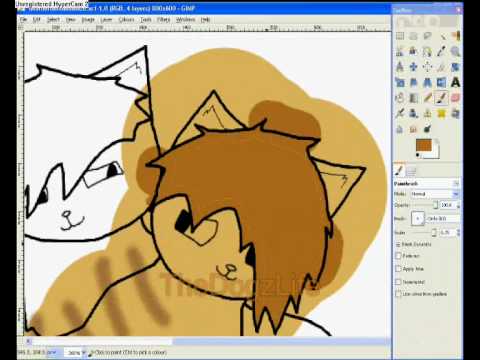Viewport: 480px width, 360px height.
Task: Select the Airbrush tool
Action: point(400,113)
